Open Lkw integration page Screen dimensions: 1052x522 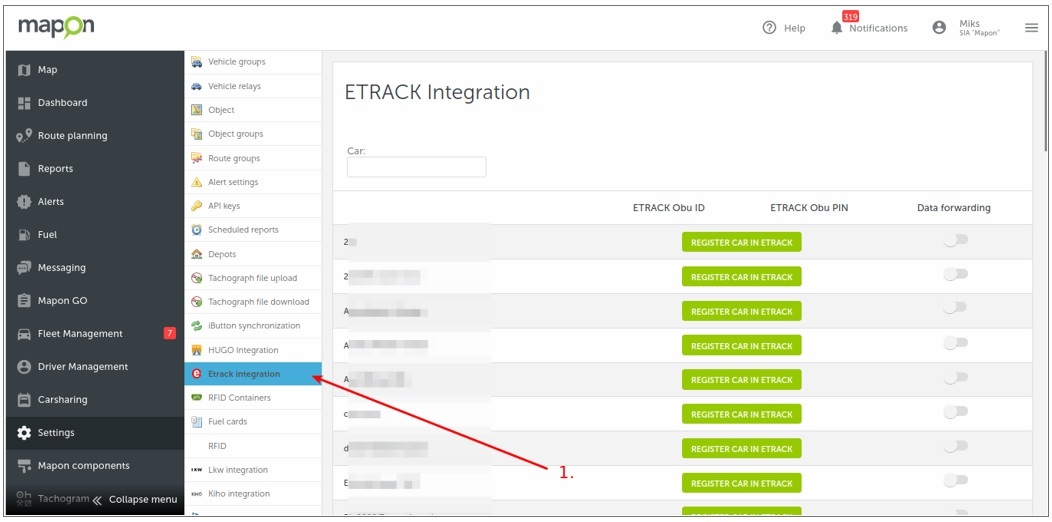pyautogui.click(x=253, y=470)
